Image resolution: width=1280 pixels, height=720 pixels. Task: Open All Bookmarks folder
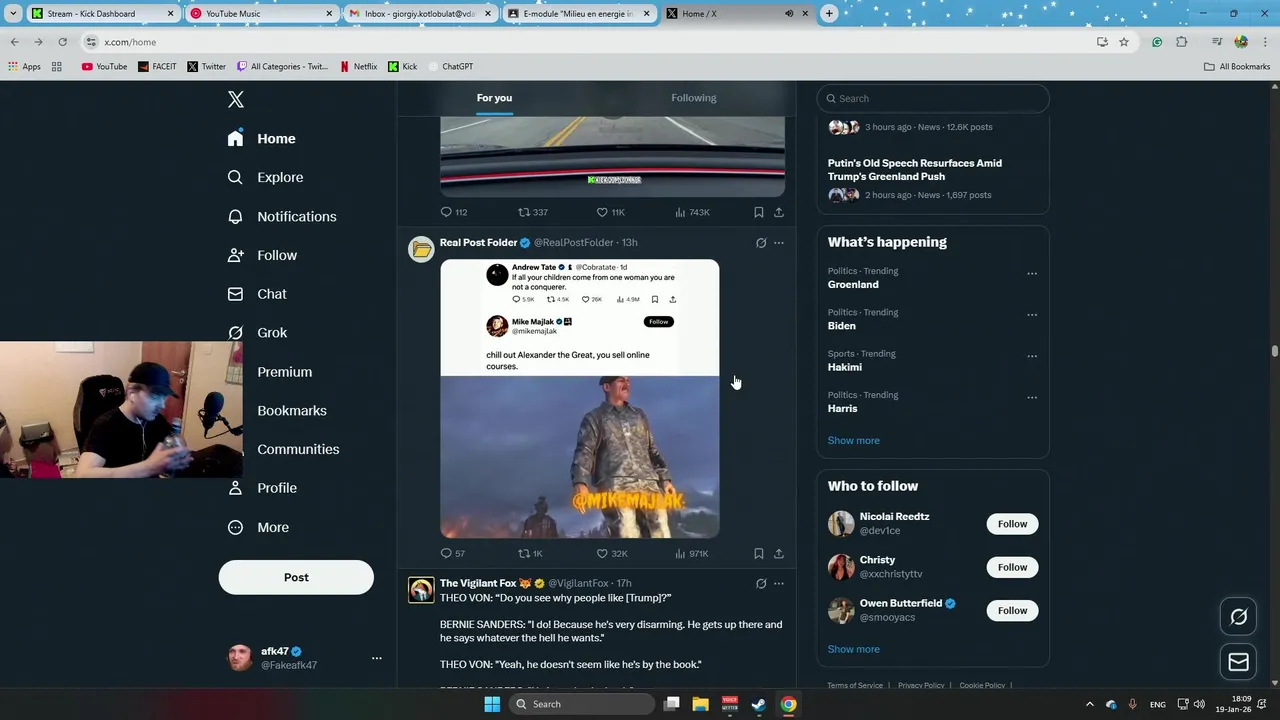[1237, 67]
